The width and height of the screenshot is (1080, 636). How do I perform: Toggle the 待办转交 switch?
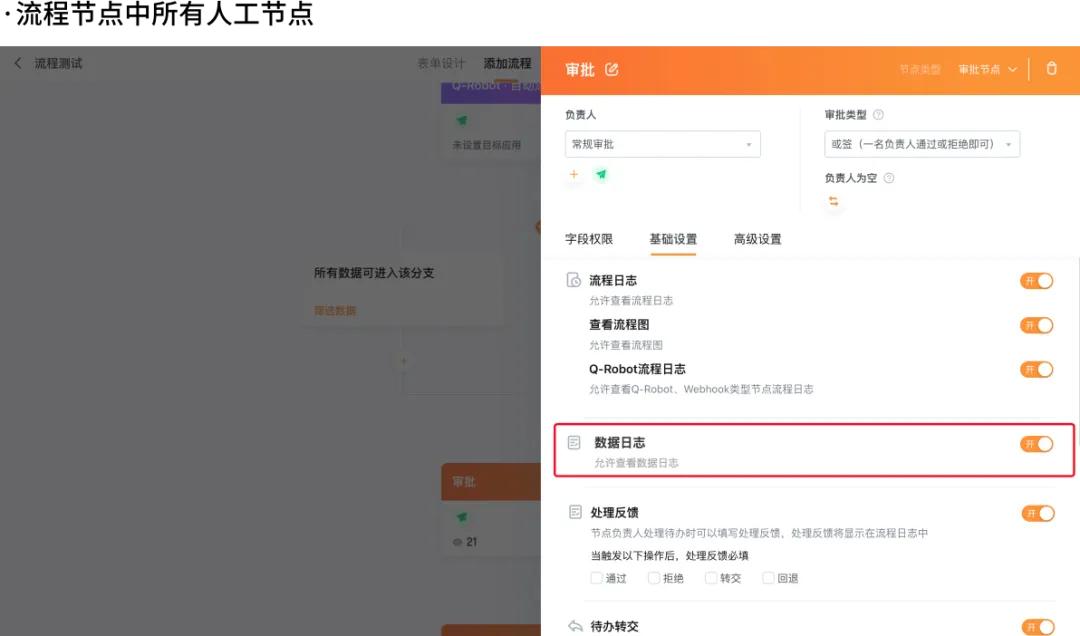1037,627
